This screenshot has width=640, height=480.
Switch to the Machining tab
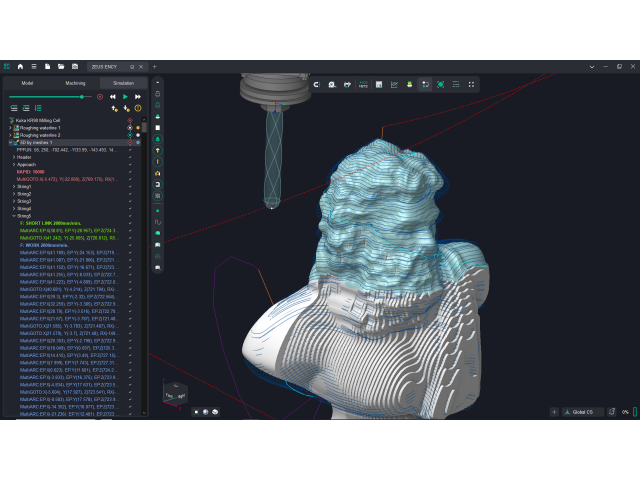click(75, 83)
